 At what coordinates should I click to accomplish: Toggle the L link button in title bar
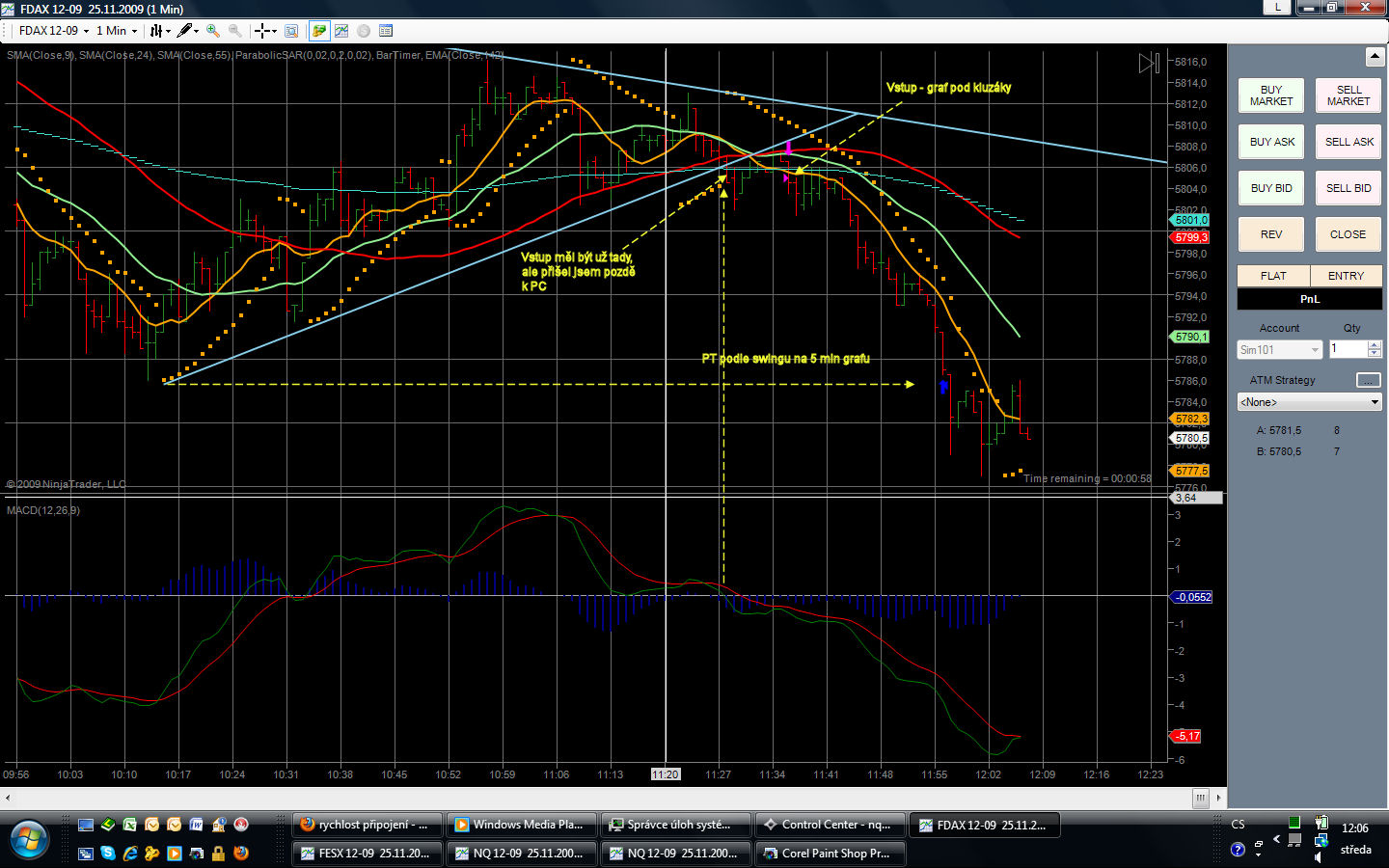(x=1278, y=8)
